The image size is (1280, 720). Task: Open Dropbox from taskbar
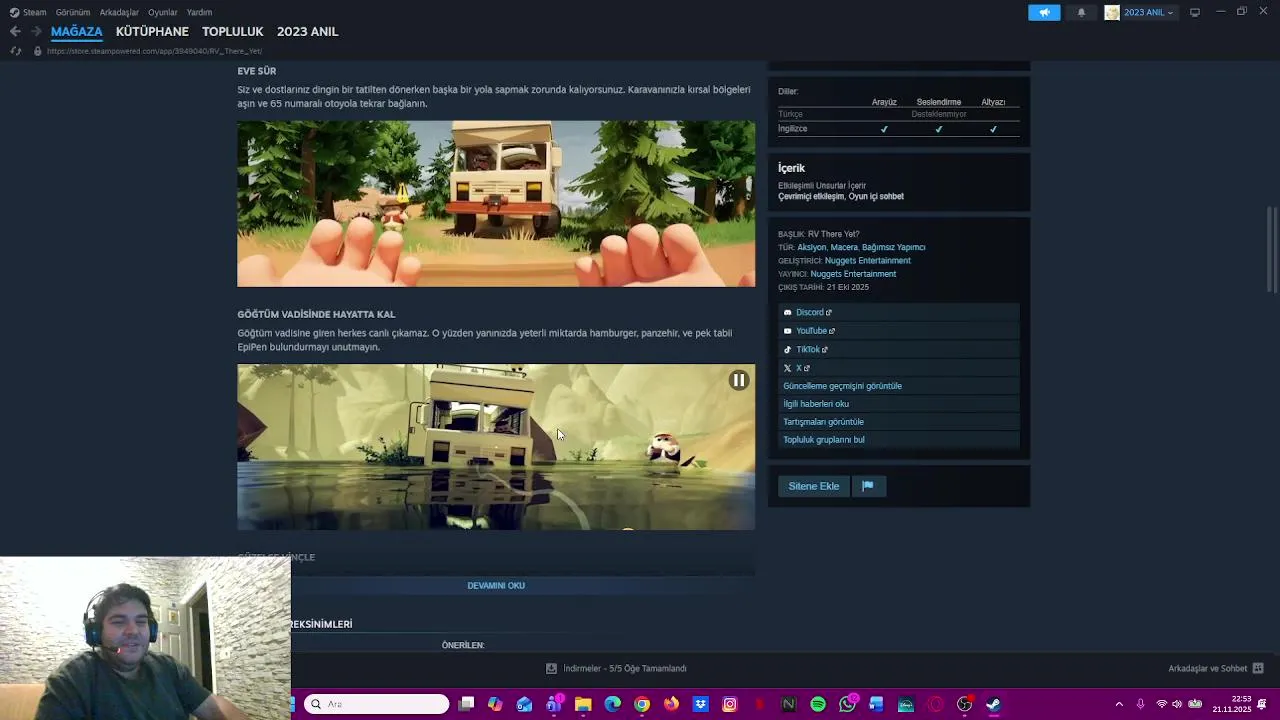pos(700,704)
